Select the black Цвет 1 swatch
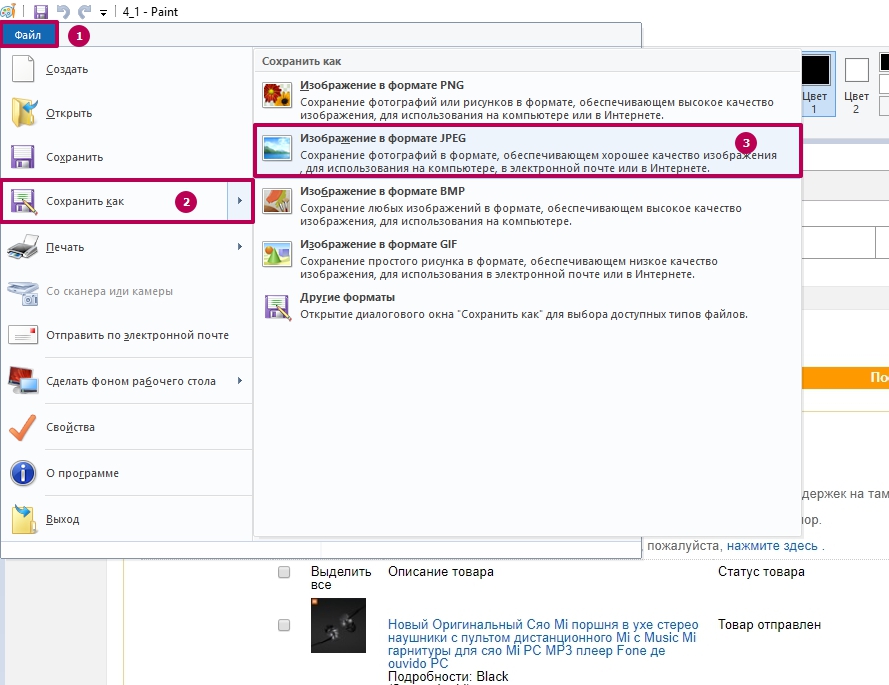The height and width of the screenshot is (685, 889). (815, 70)
